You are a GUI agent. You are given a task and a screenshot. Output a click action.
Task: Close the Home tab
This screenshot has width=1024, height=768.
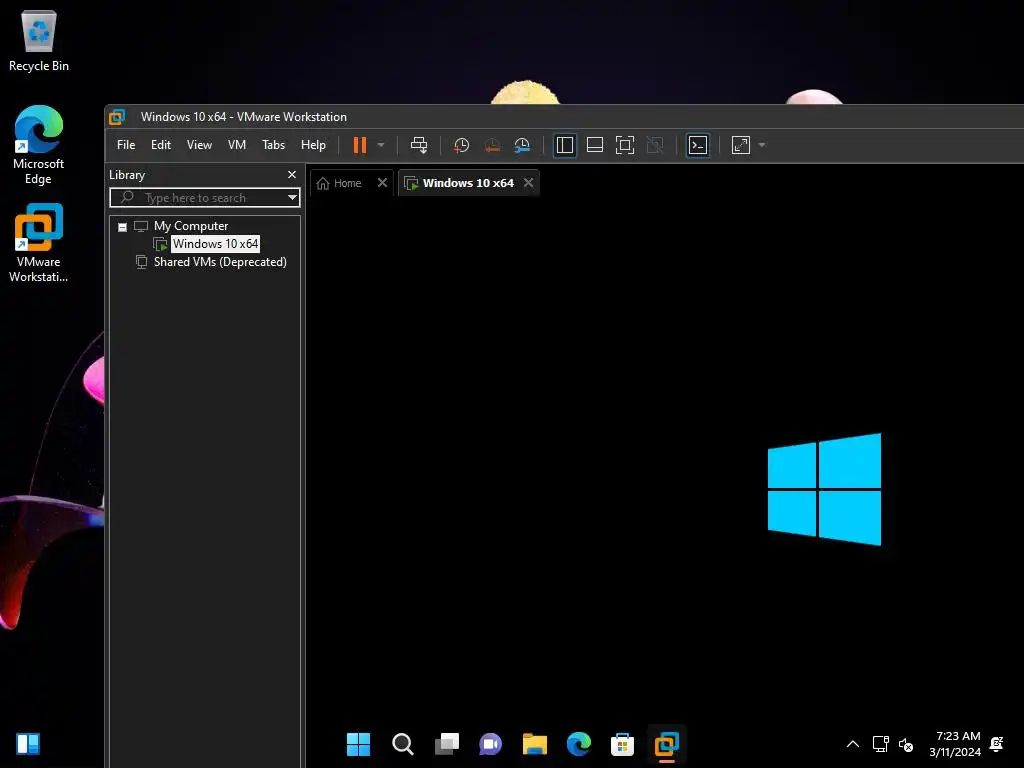[382, 183]
